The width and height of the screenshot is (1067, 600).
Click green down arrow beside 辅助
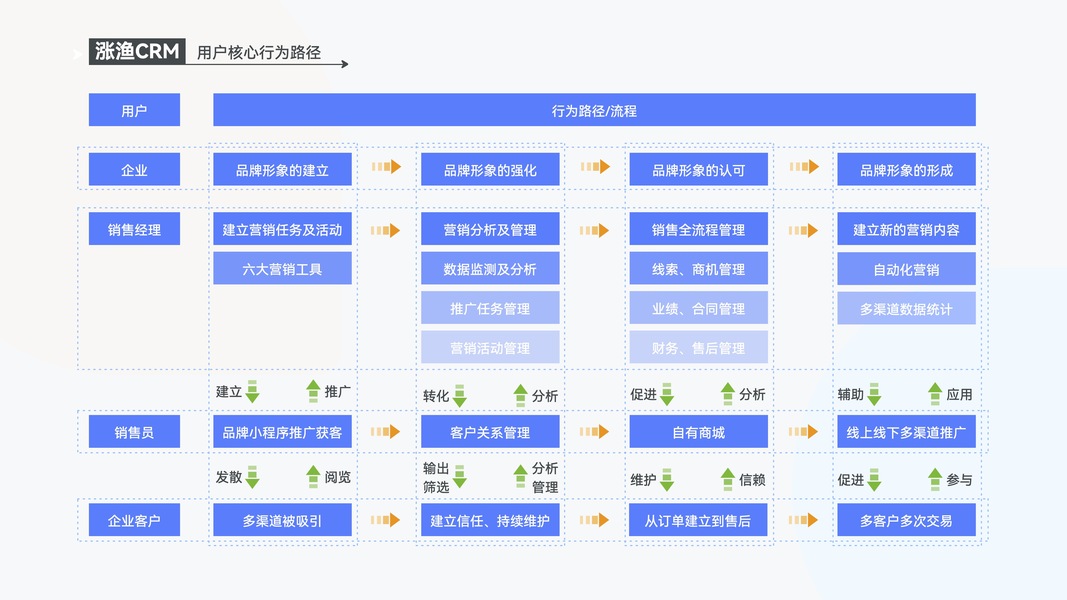[874, 395]
